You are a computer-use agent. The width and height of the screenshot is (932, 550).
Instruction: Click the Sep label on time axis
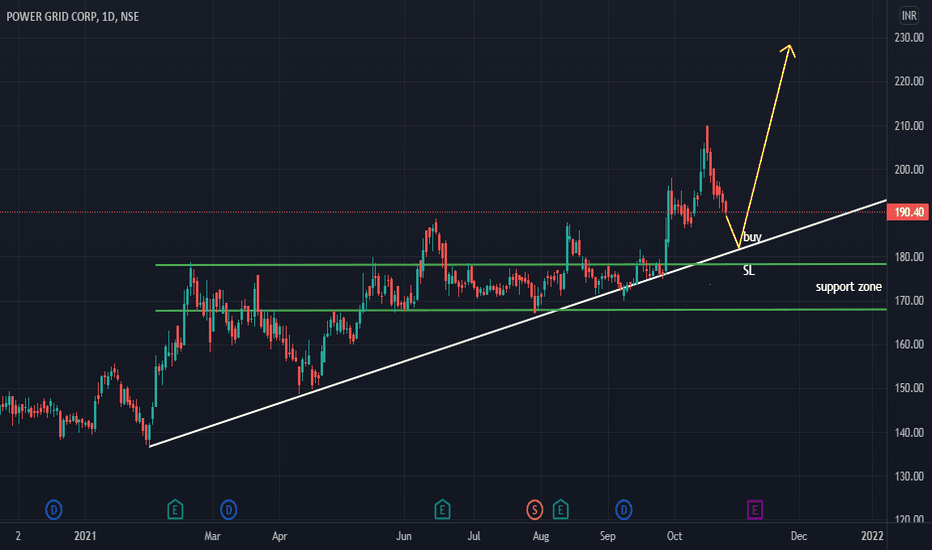607,536
